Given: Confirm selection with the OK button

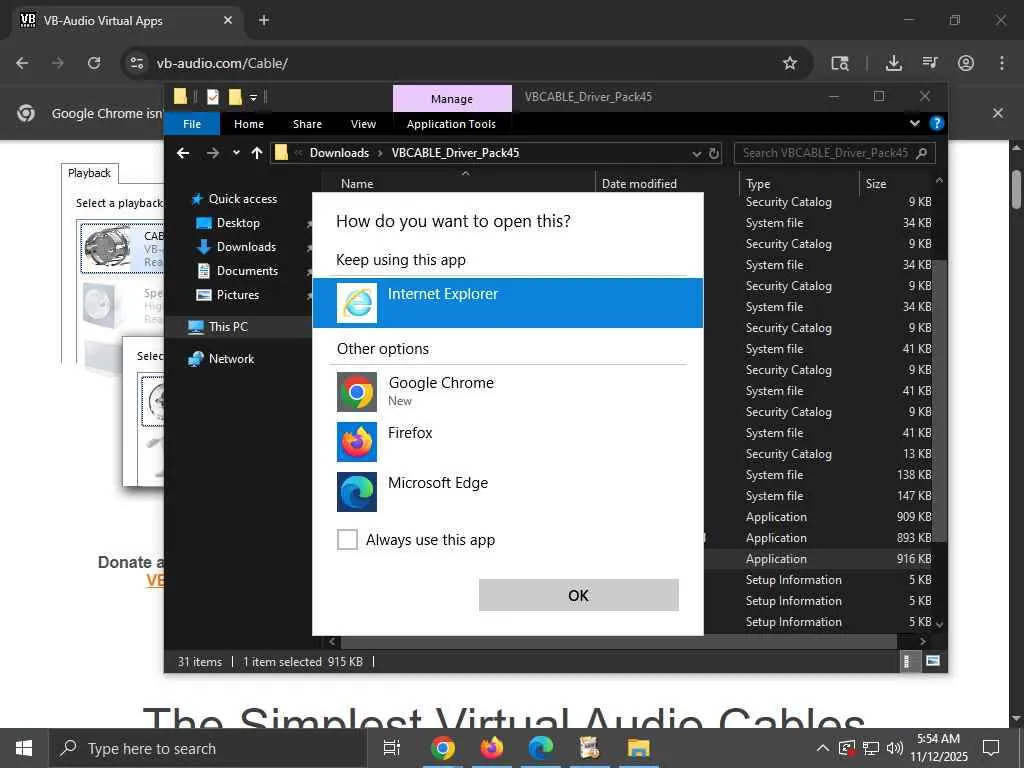Looking at the screenshot, I should (x=579, y=595).
